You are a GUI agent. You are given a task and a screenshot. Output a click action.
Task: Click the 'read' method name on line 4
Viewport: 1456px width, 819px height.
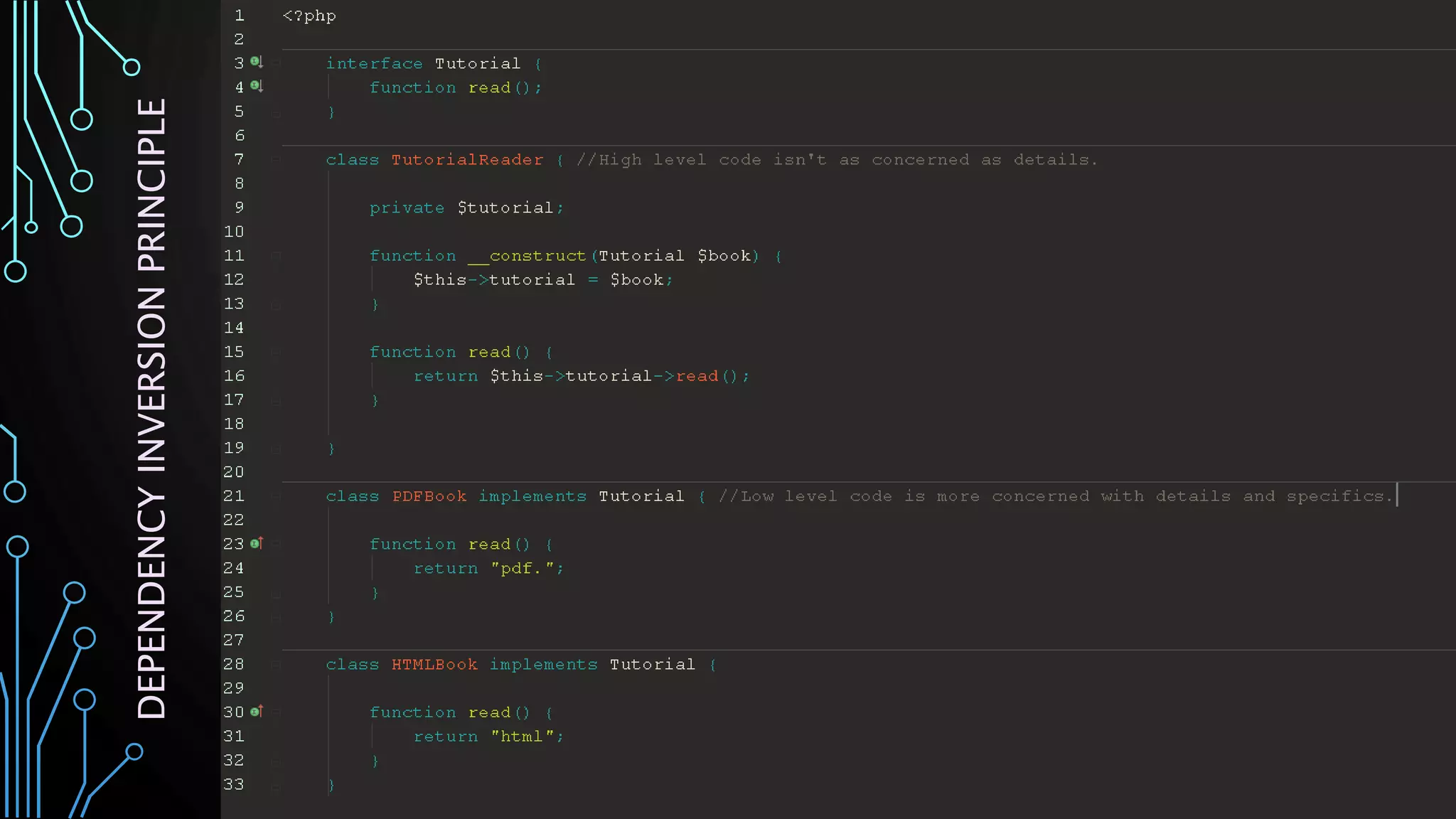pyautogui.click(x=489, y=87)
